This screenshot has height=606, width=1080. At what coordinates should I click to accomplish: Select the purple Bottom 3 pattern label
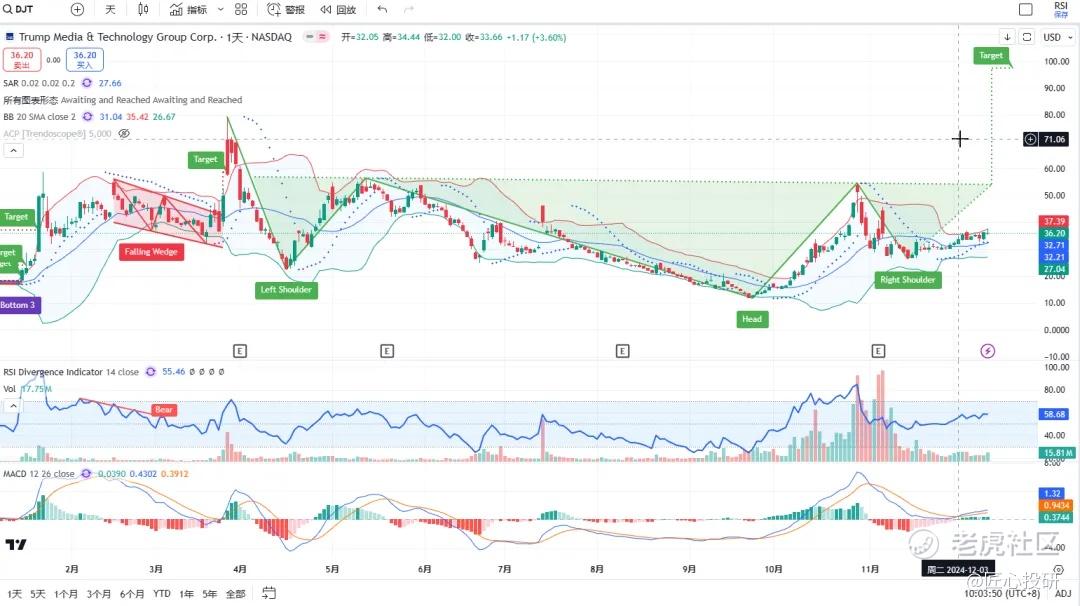19,304
